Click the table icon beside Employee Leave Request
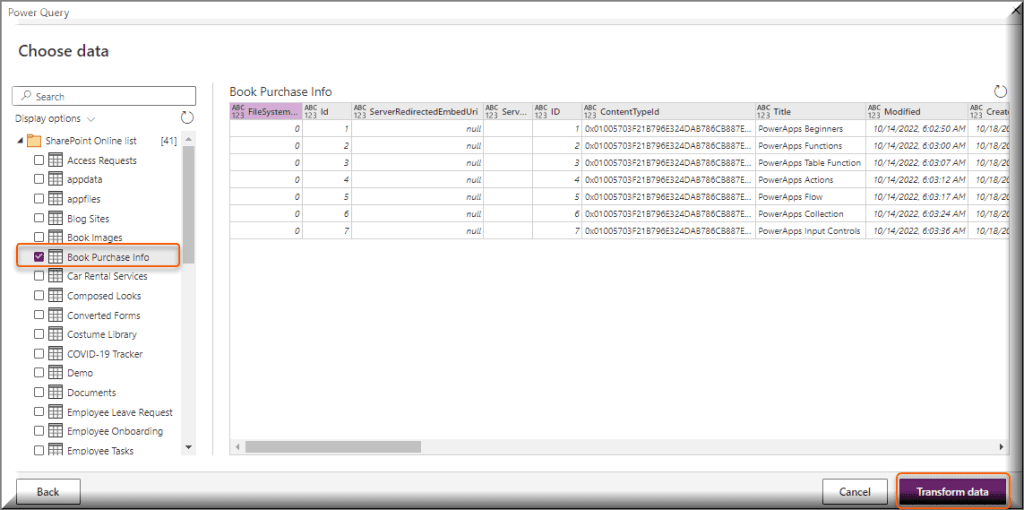Image resolution: width=1024 pixels, height=510 pixels. click(56, 412)
